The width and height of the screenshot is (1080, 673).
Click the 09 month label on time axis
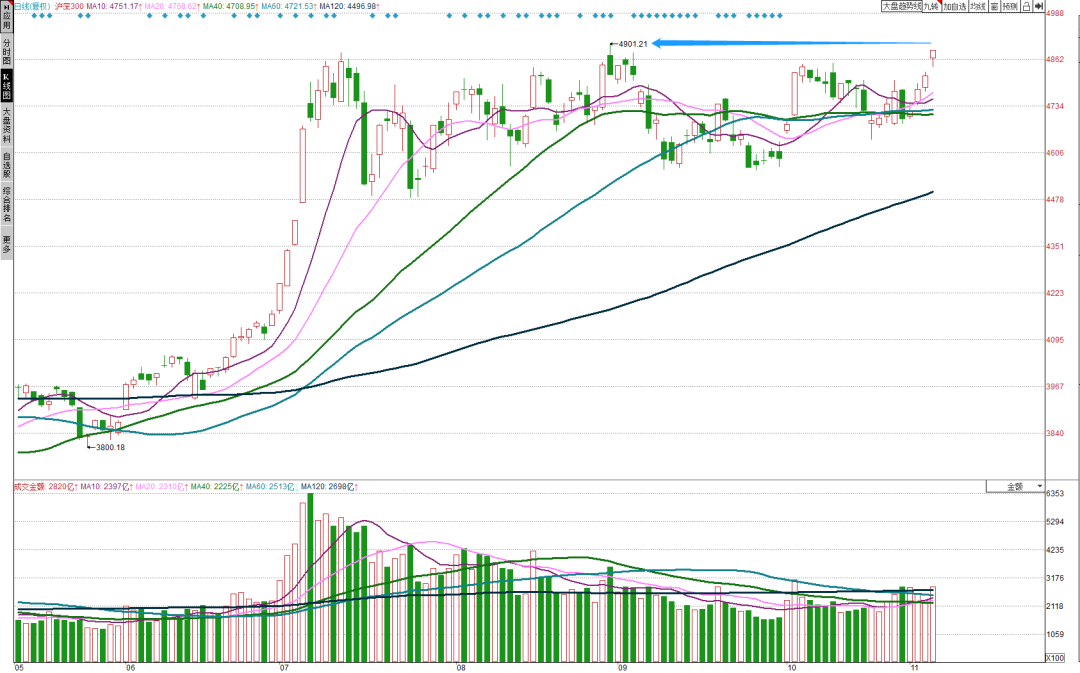(x=623, y=667)
